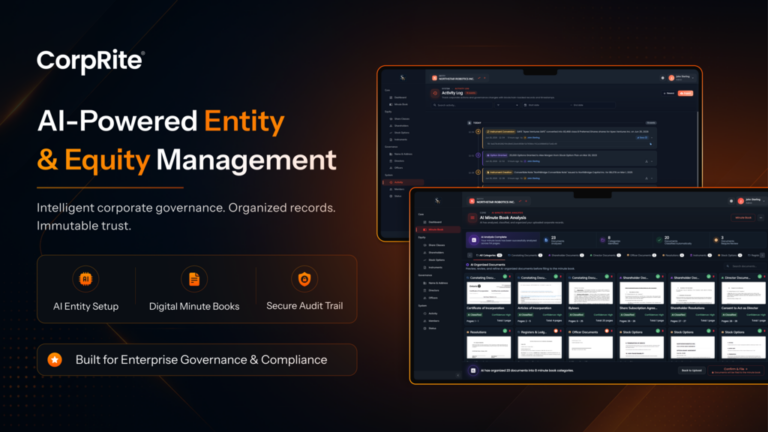
Task: Expand the Instrument Creation activity entry
Action: (652, 178)
